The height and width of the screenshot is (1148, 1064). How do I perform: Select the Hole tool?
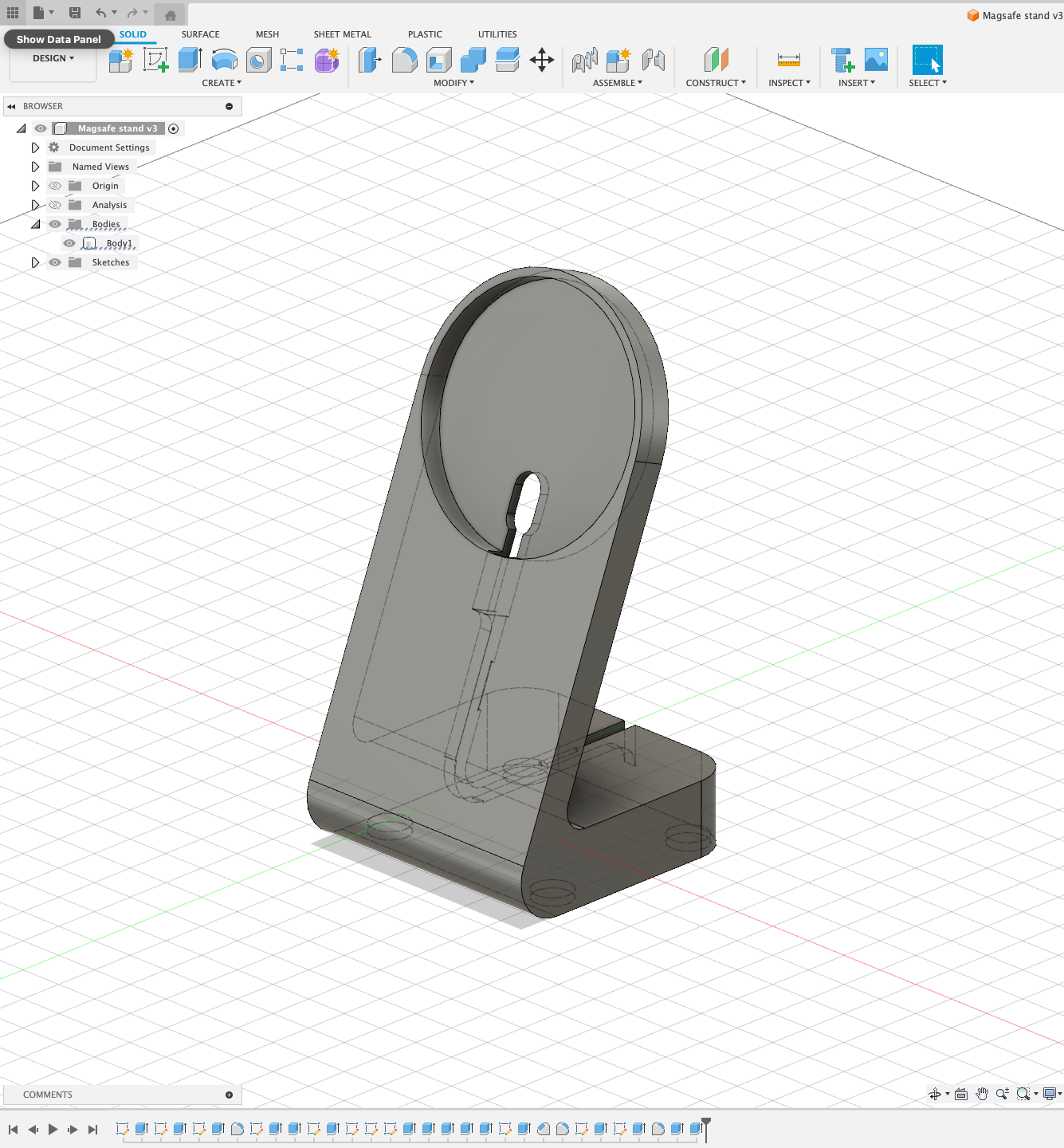[x=259, y=60]
